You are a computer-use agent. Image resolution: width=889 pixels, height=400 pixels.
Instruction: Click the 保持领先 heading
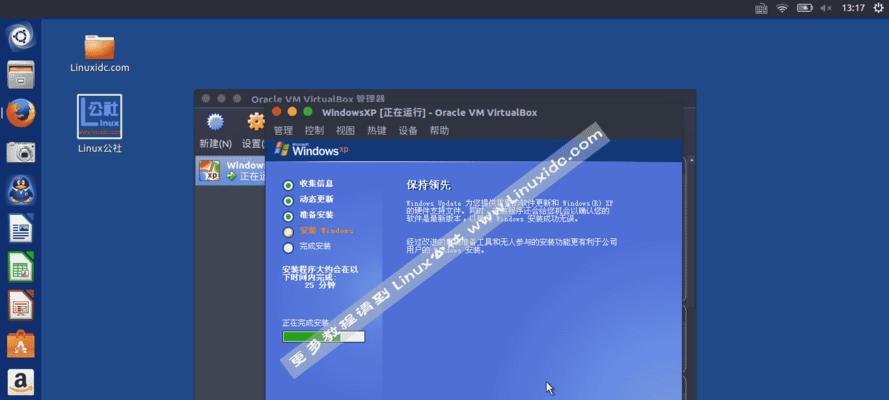[x=429, y=185]
